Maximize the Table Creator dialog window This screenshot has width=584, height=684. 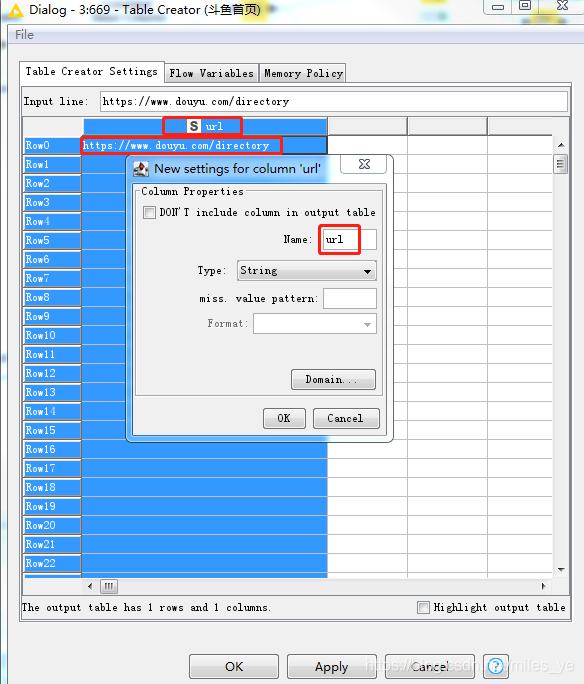click(525, 6)
